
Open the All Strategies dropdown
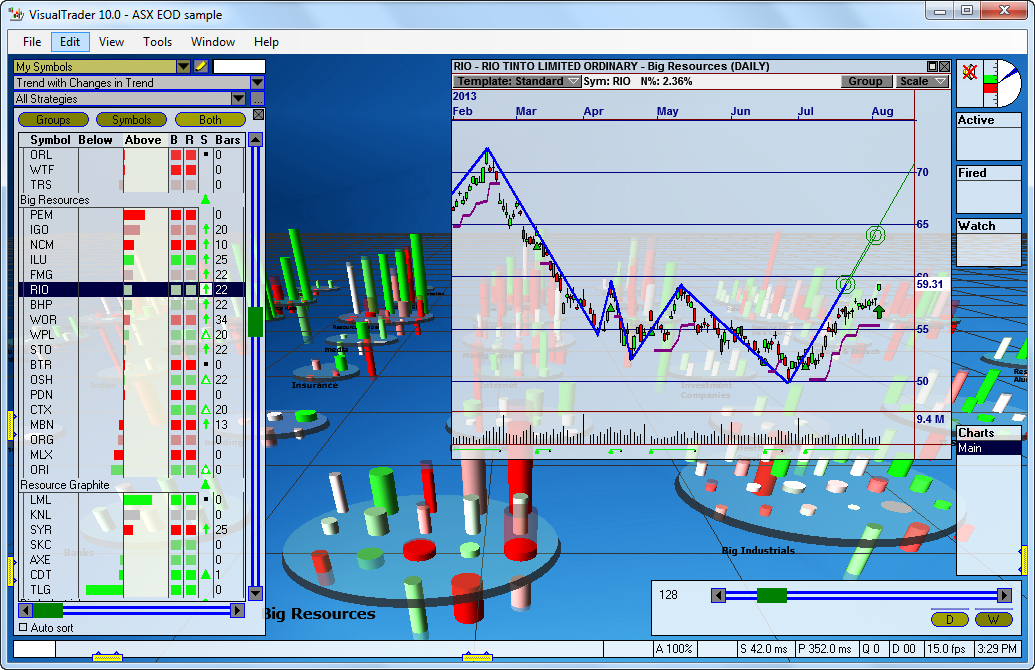click(x=238, y=98)
